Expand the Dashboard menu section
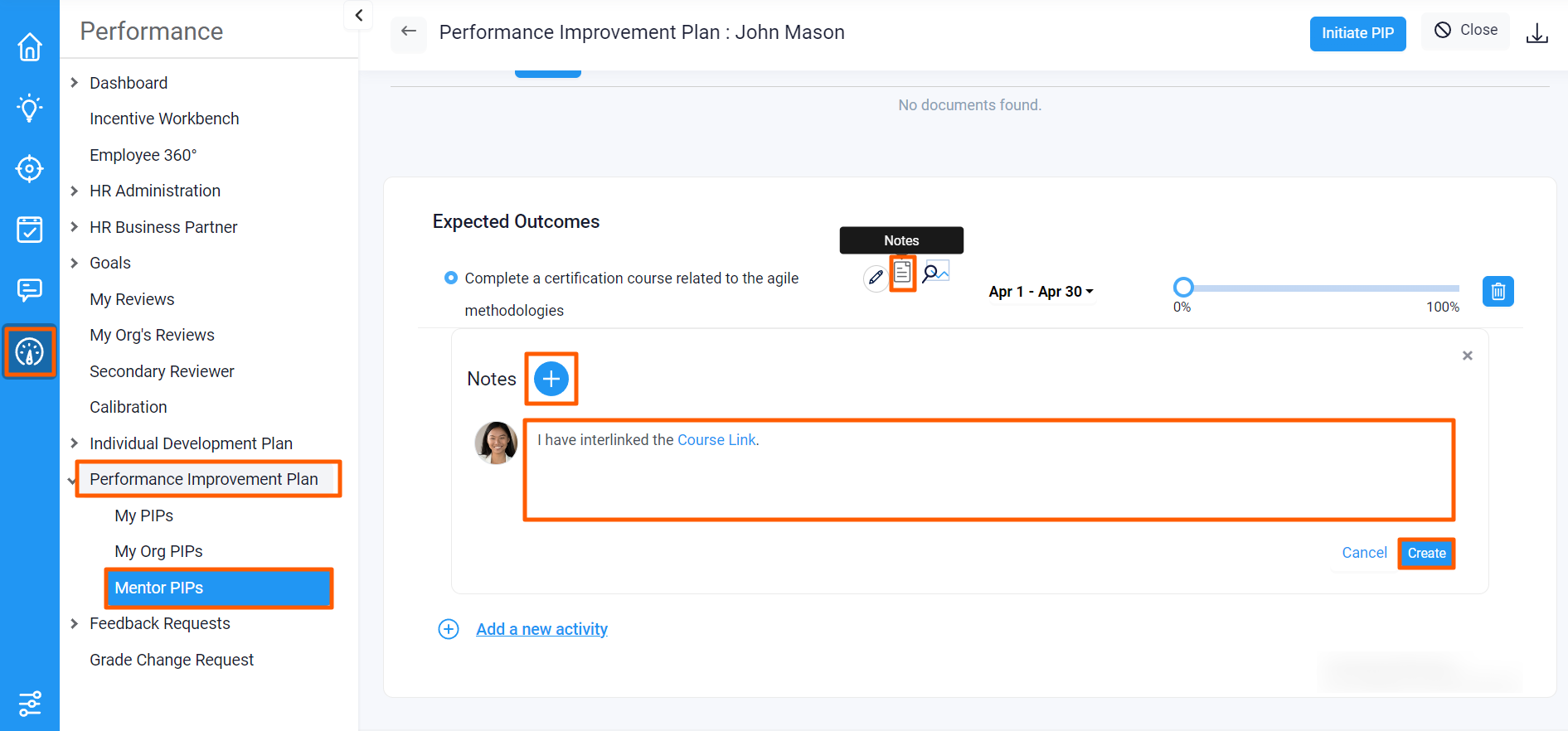Viewport: 1568px width, 731px height. (75, 83)
